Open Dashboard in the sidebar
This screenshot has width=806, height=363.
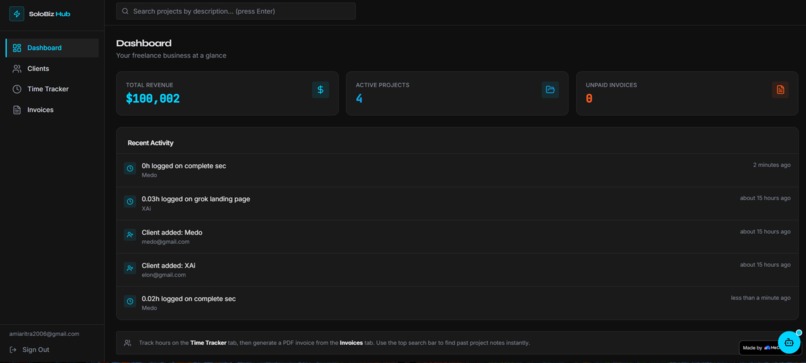[x=52, y=48]
